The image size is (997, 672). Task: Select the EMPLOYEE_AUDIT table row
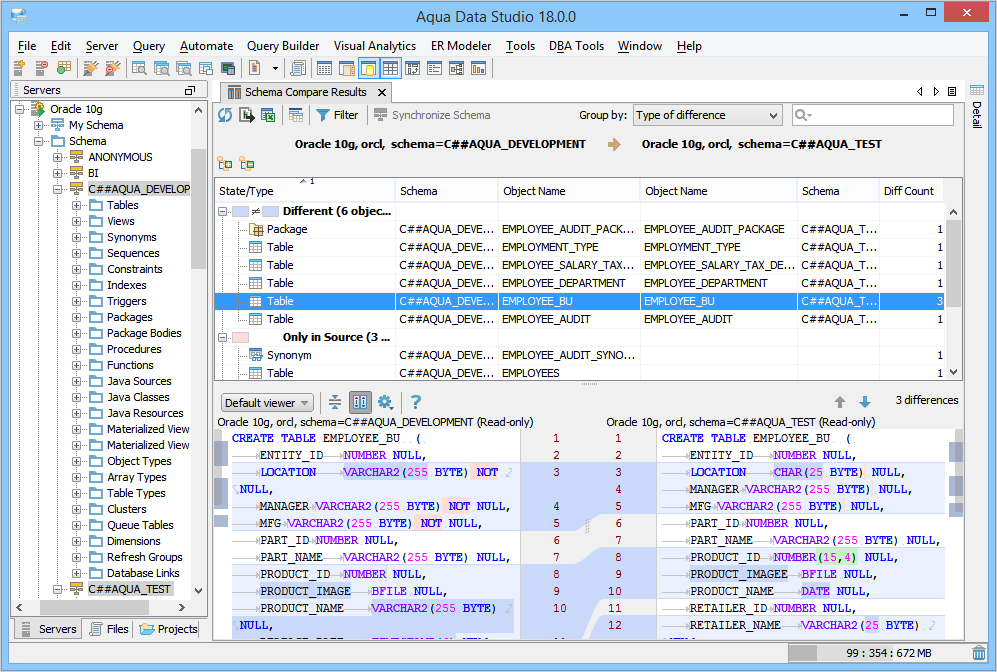point(580,319)
